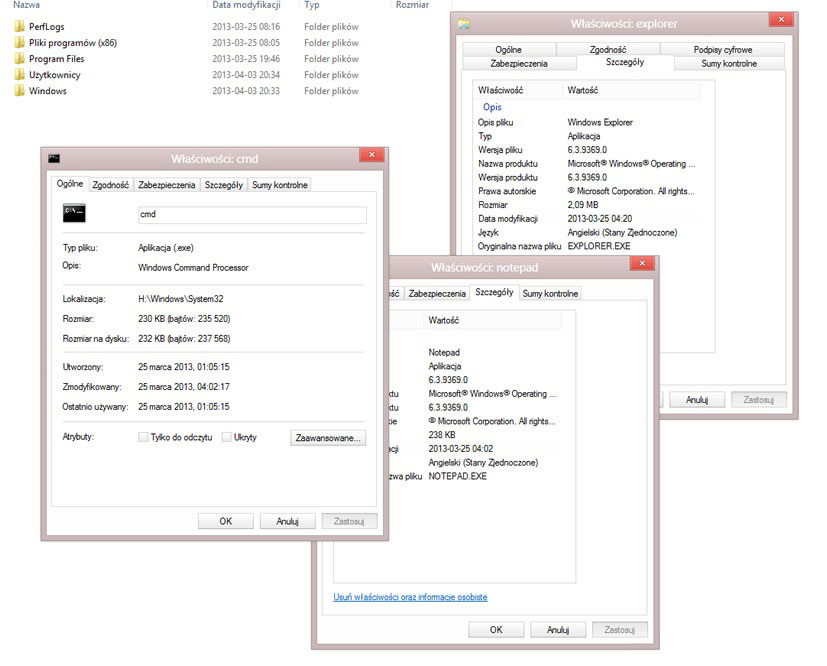Select 'Opis' group heading in explorer details
The image size is (827, 666).
point(492,107)
